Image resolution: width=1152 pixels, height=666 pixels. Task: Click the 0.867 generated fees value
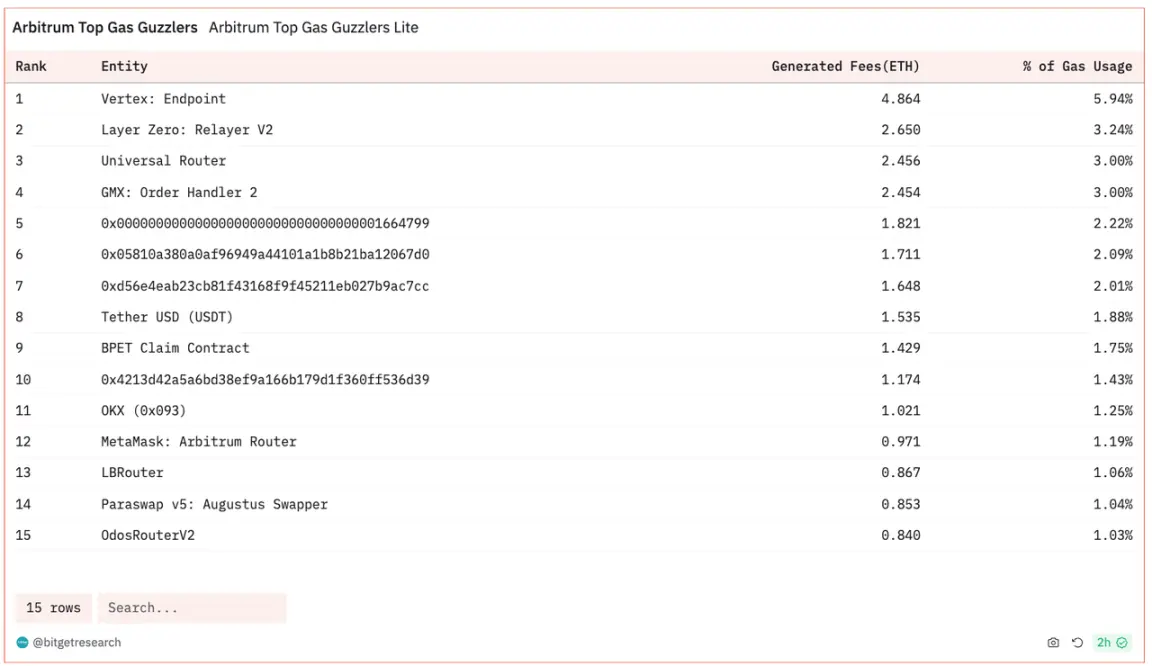(901, 473)
